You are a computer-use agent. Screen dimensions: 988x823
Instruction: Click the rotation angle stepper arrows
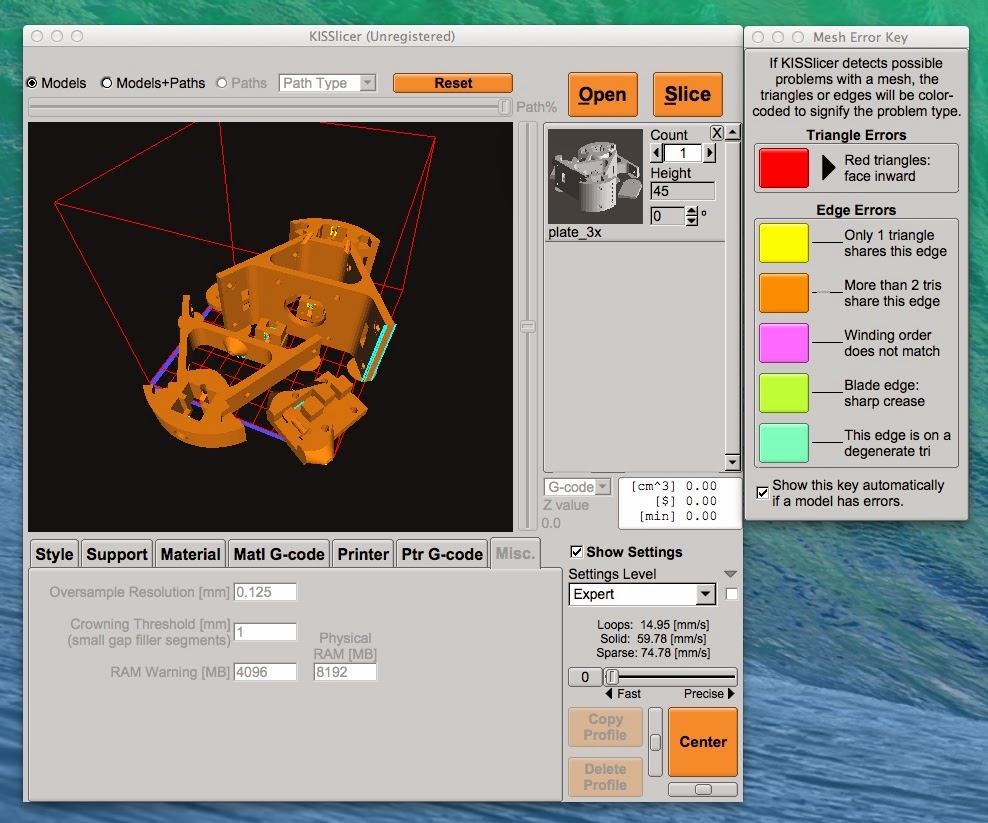click(x=692, y=216)
